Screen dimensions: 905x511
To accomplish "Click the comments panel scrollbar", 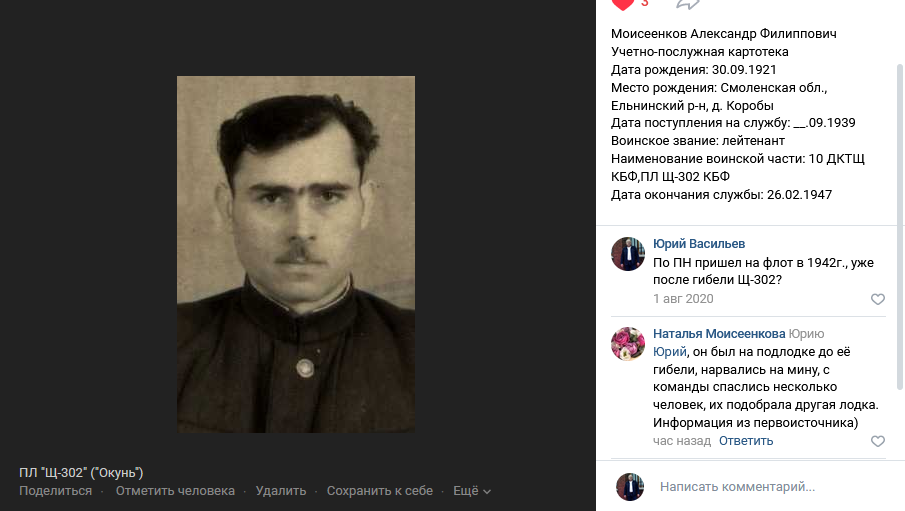I will tap(900, 226).
